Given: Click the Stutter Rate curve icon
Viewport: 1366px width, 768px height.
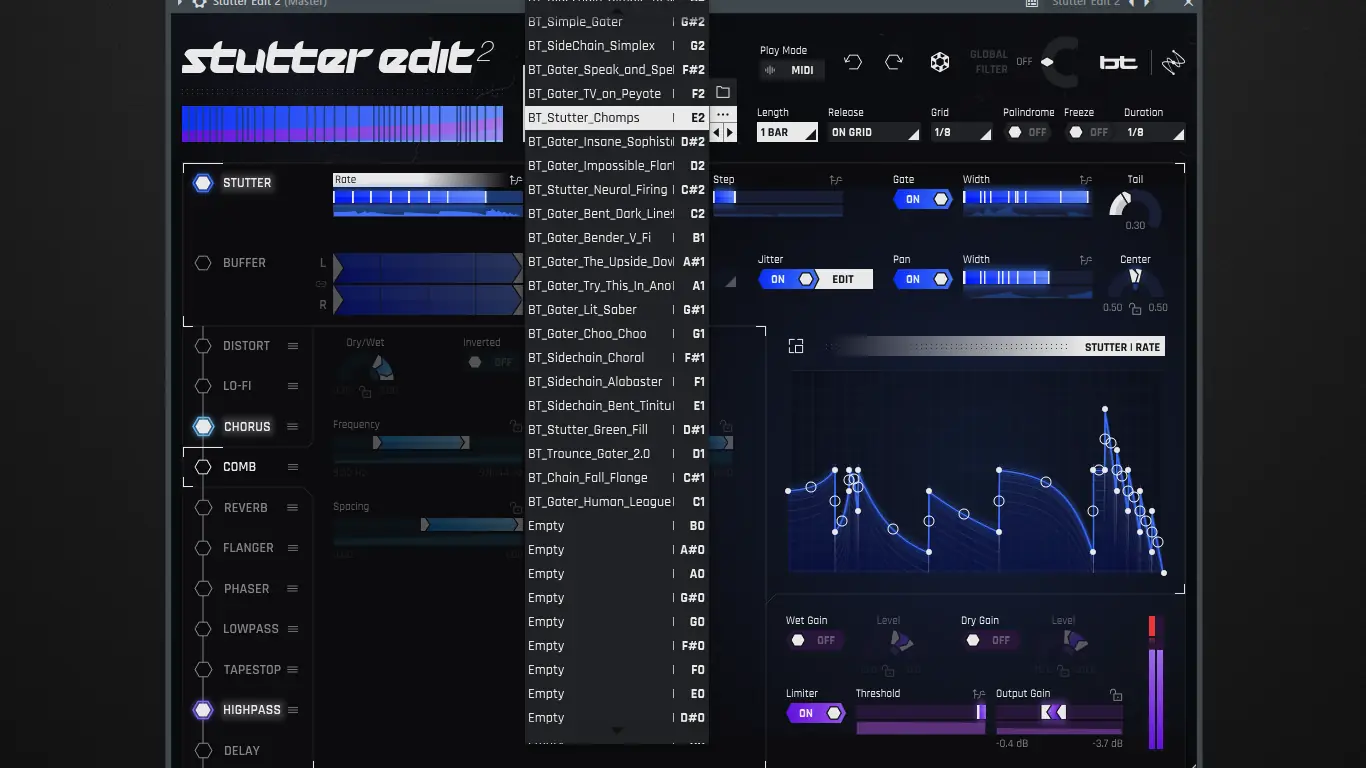Looking at the screenshot, I should (515, 181).
